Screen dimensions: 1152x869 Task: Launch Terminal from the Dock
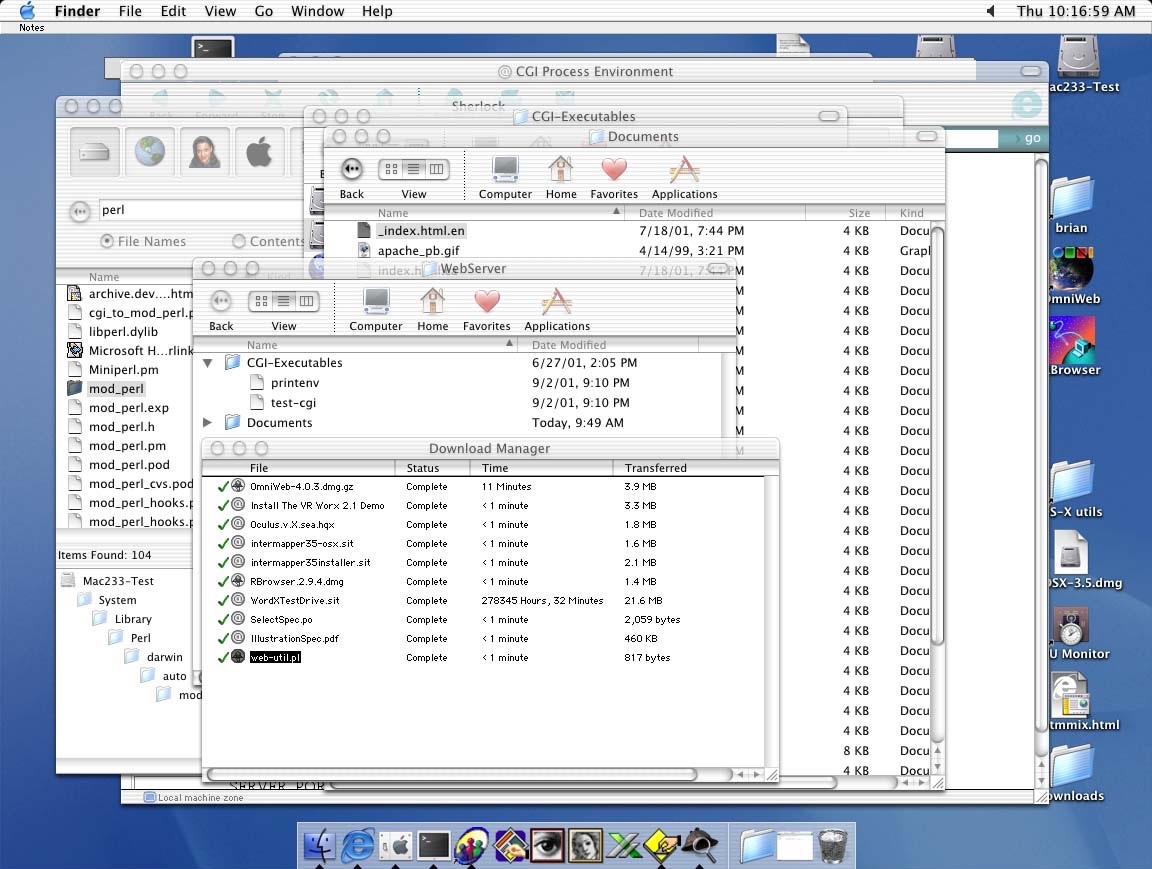pos(433,846)
